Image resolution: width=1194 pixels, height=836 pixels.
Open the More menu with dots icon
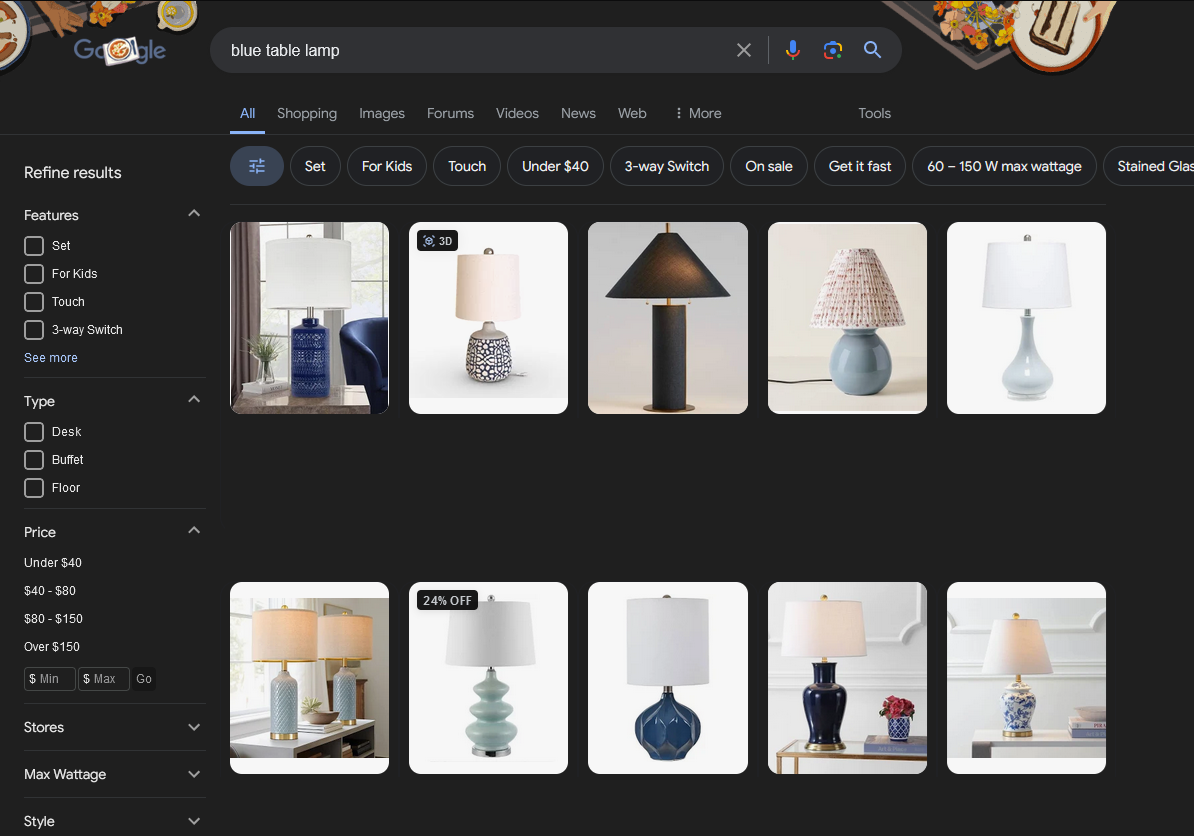[697, 113]
